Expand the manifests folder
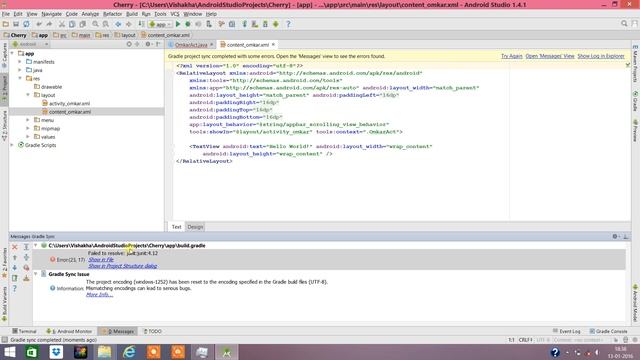 click(20, 62)
